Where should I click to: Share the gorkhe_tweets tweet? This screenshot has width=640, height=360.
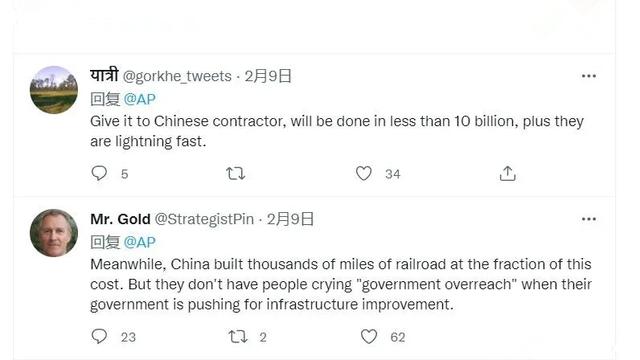coord(507,173)
